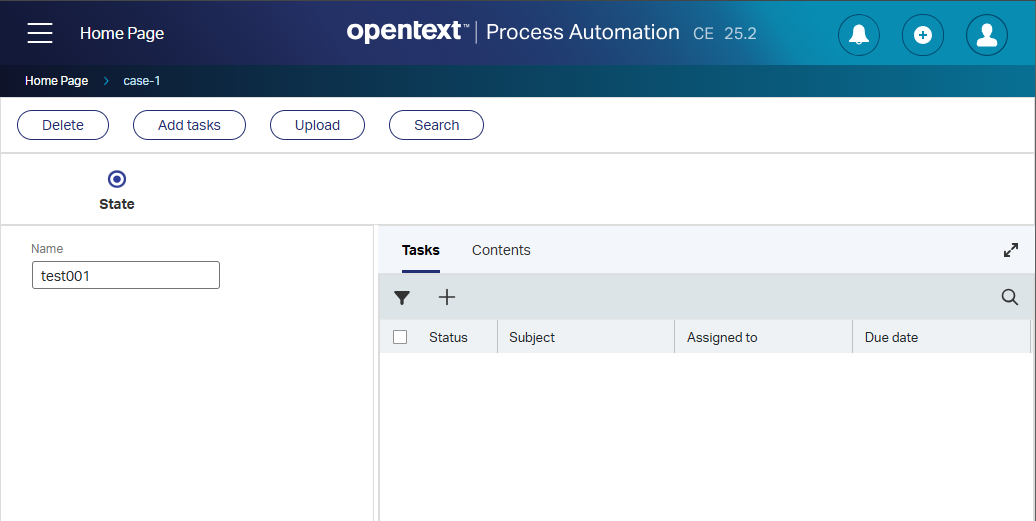
Task: Click the create new plus icon in header
Action: point(922,35)
